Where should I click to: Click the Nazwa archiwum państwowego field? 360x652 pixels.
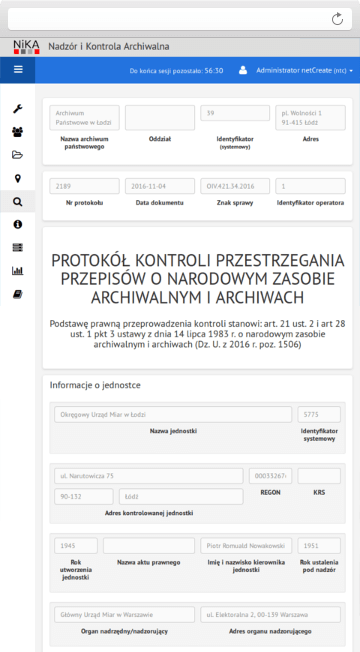click(x=84, y=118)
